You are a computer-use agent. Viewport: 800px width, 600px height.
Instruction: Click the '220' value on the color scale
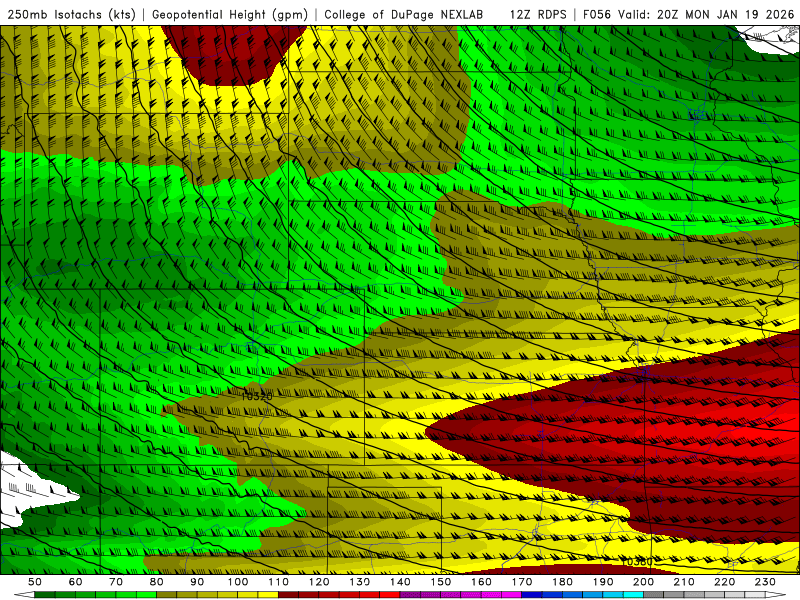[x=724, y=582]
